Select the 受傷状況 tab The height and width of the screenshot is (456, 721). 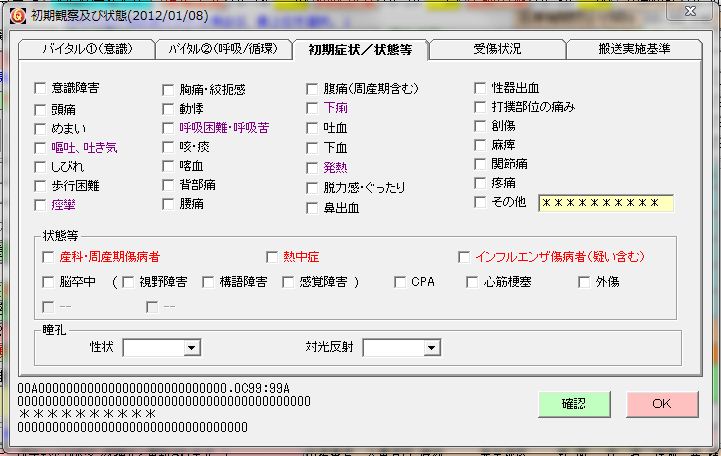tap(497, 49)
